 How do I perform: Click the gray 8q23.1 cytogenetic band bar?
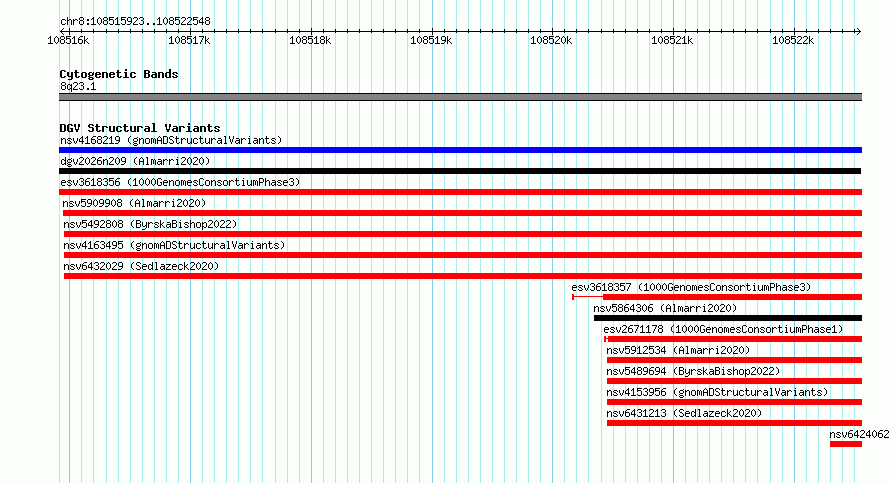click(460, 97)
